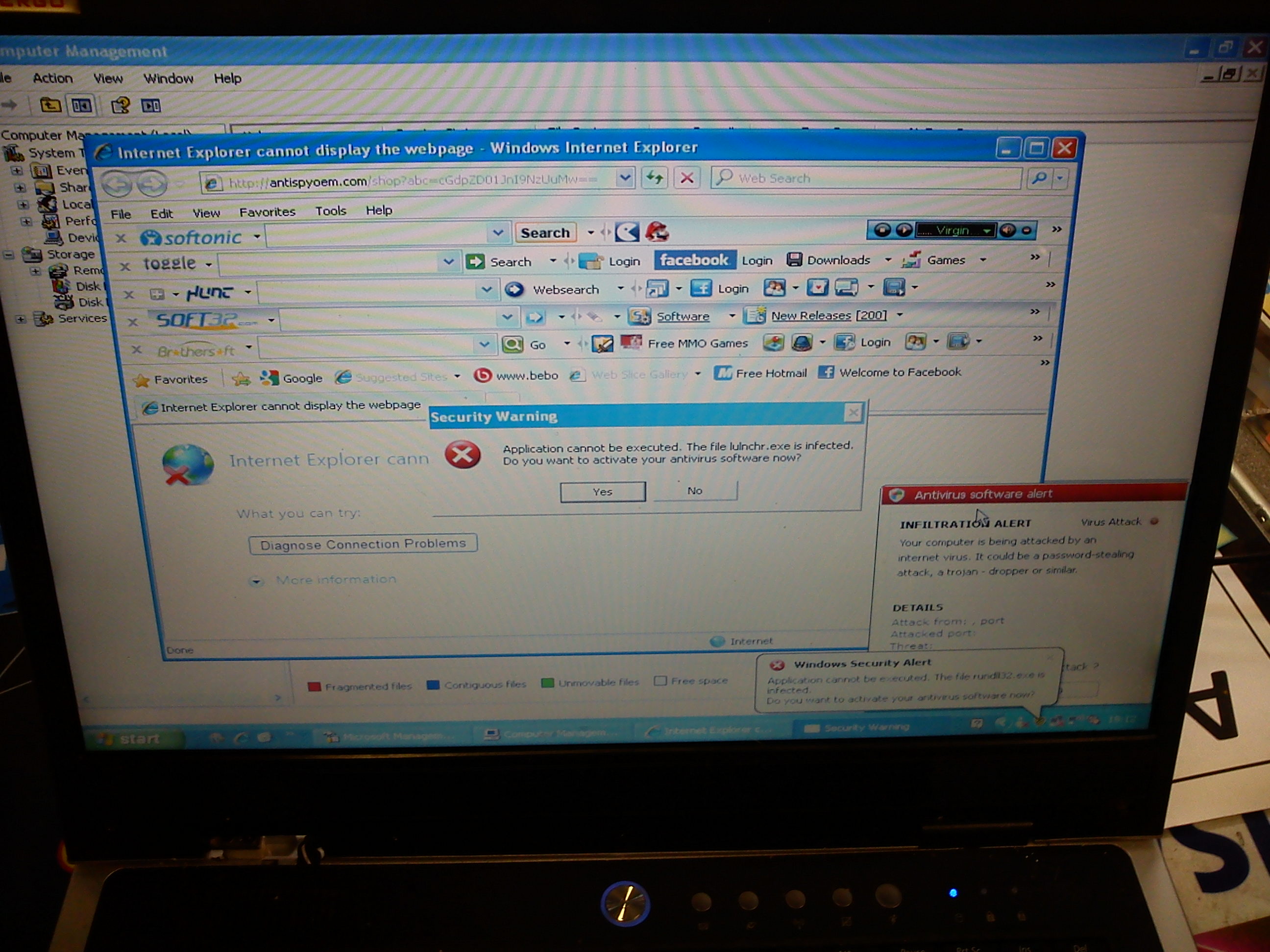Click New Releases [200] link

coord(829,315)
